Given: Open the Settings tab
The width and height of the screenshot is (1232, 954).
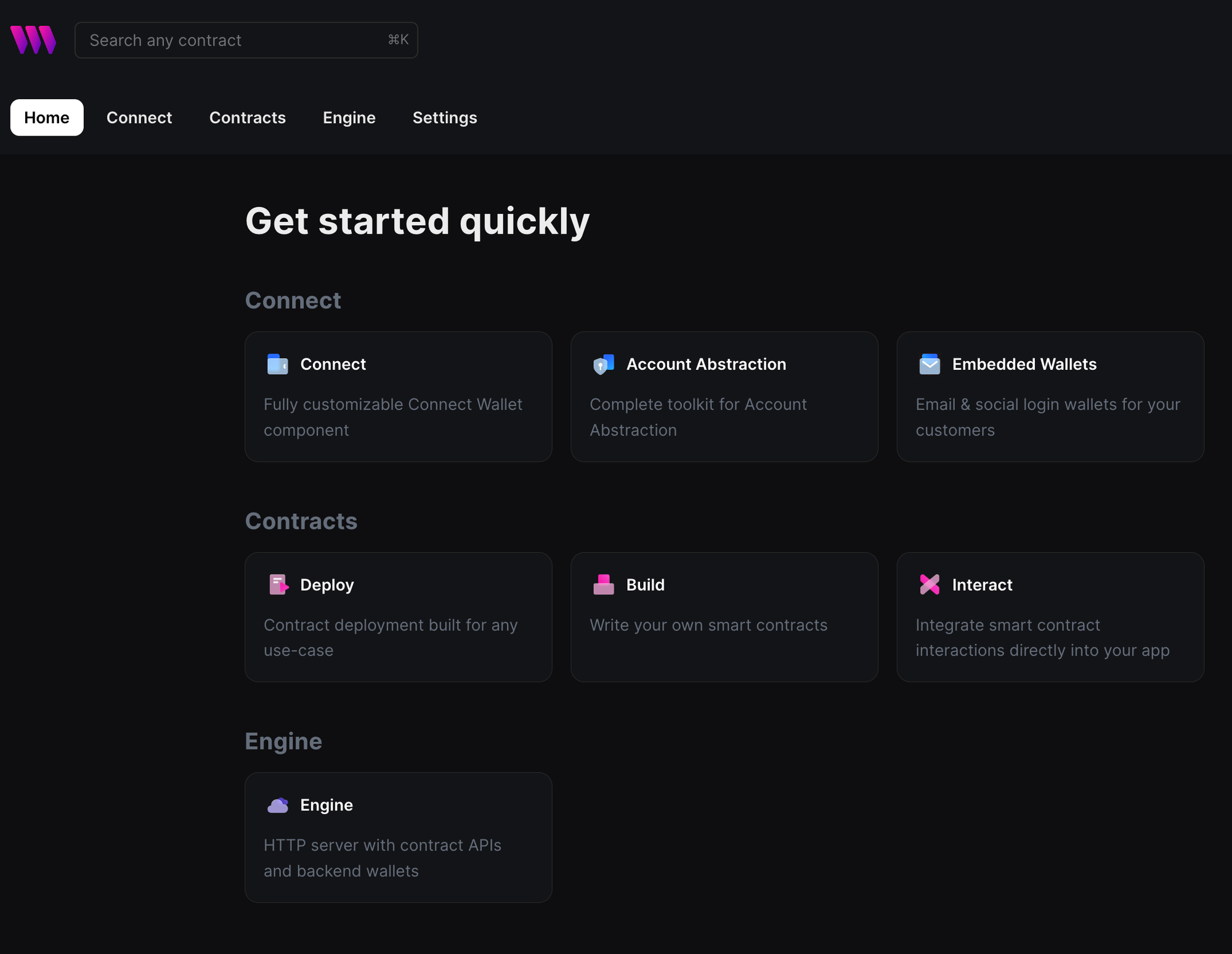Looking at the screenshot, I should tap(444, 117).
